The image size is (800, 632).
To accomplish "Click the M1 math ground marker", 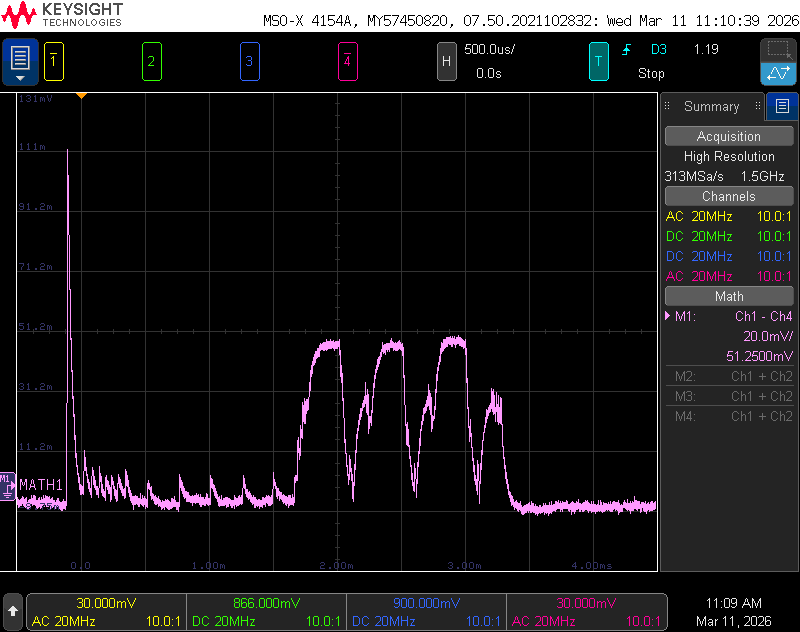I will pos(8,486).
